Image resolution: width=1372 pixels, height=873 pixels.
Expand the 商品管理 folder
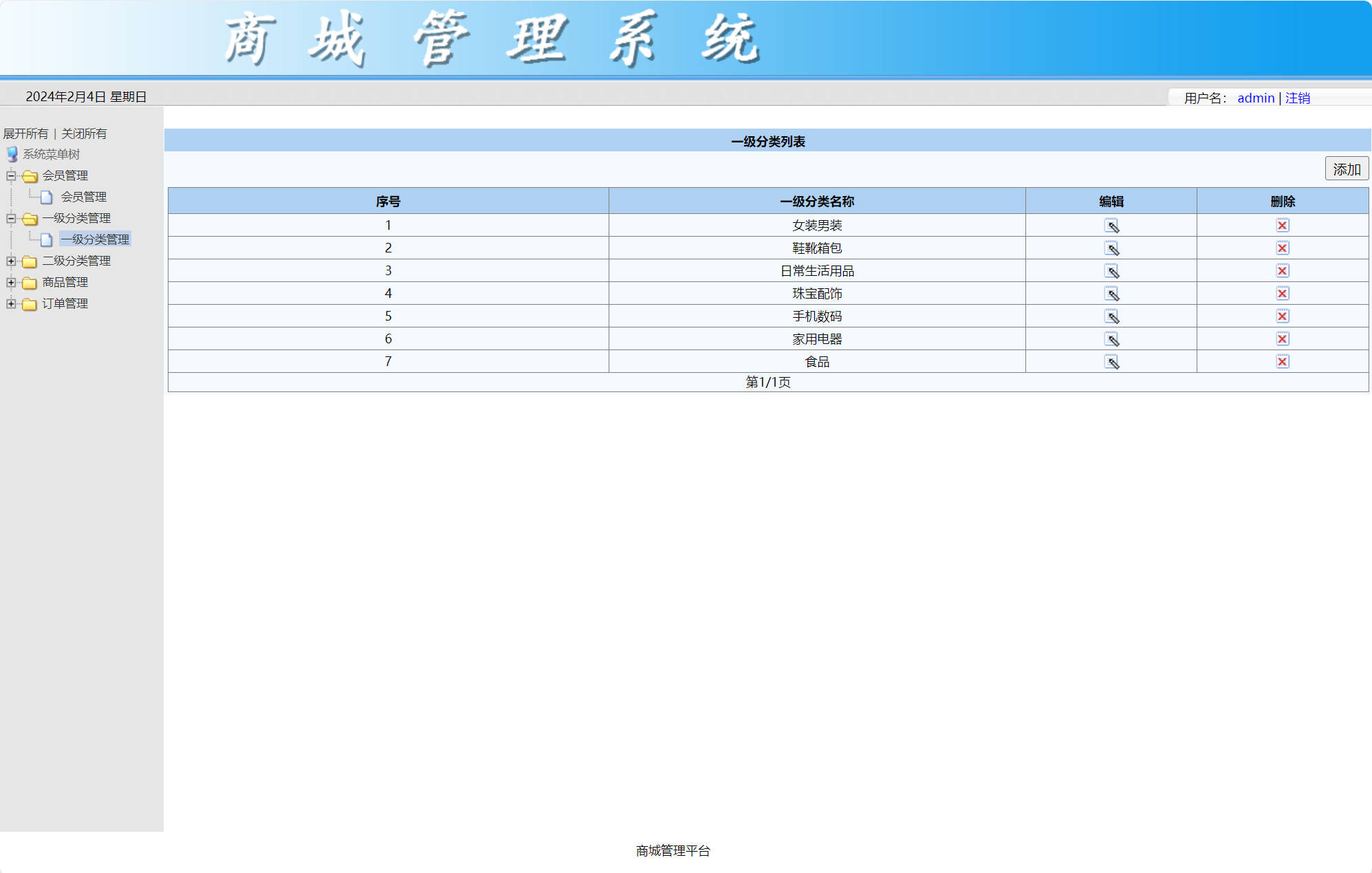click(x=11, y=283)
